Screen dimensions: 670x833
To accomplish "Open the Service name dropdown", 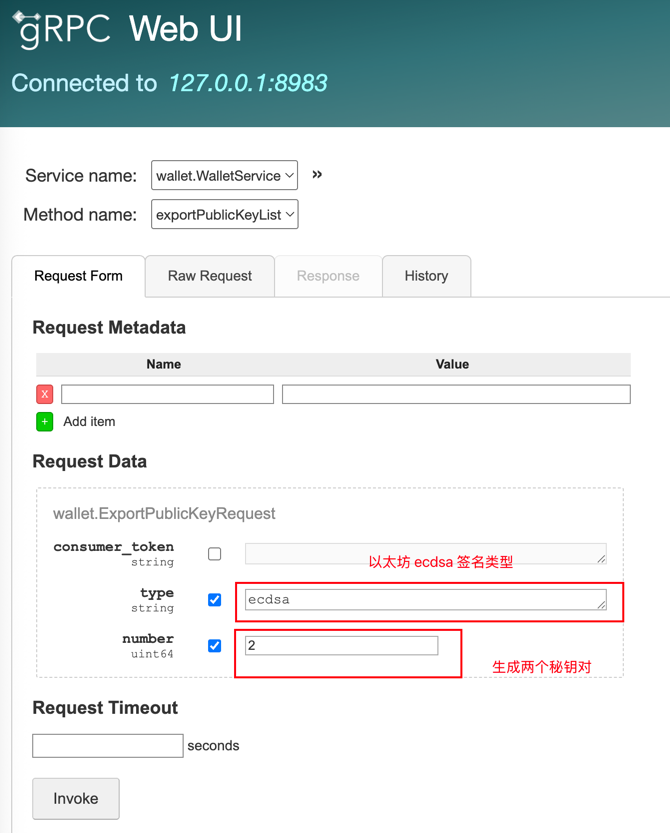I will 224,175.
